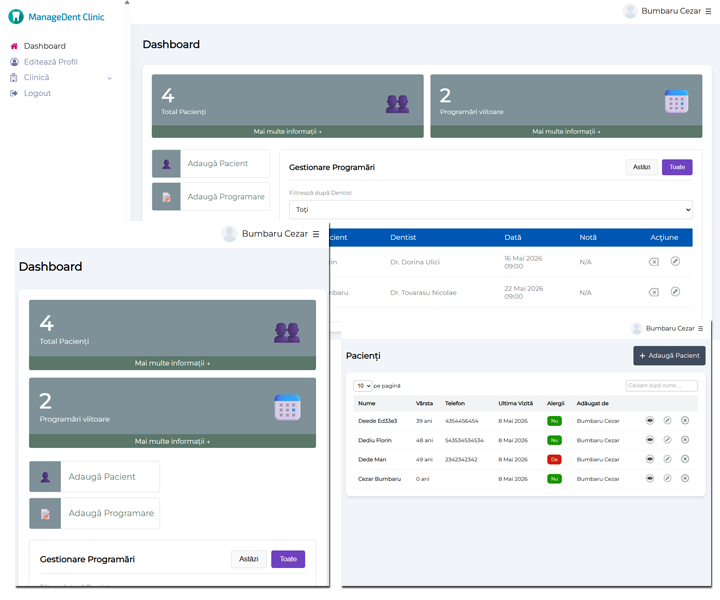
Task: Cancel appointment of Dr. Dorina Ulici
Action: pyautogui.click(x=653, y=262)
